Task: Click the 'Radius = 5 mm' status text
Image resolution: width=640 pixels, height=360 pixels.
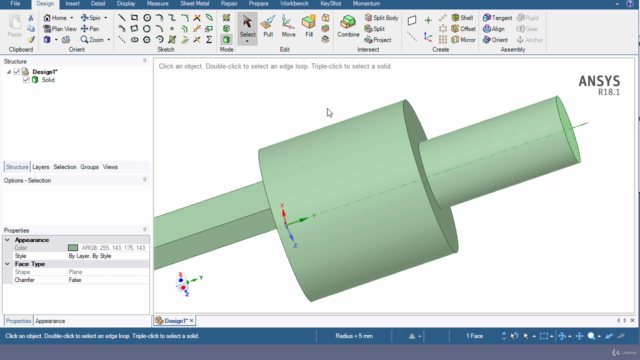Action: point(354,336)
